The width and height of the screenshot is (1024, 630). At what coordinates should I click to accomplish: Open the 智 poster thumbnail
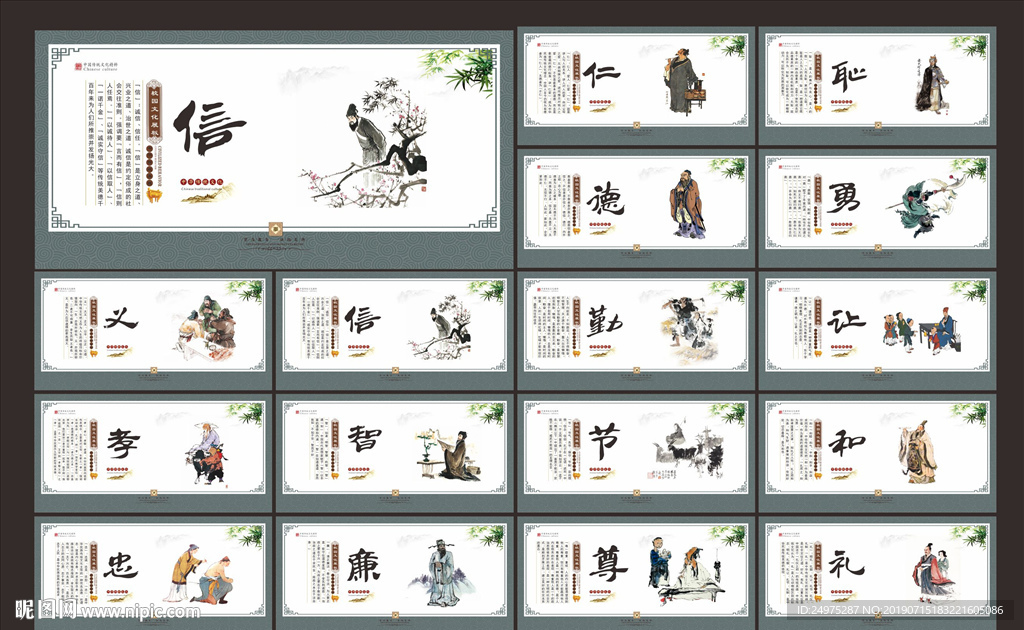click(x=394, y=452)
